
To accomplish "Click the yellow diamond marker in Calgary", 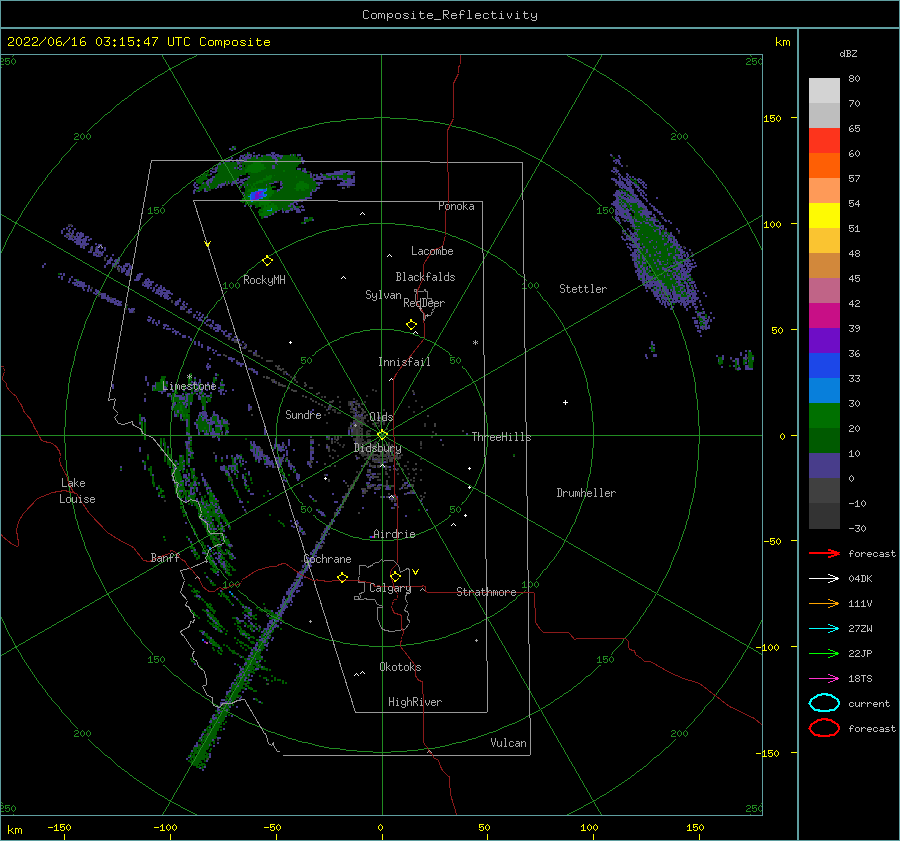I will 395,576.
